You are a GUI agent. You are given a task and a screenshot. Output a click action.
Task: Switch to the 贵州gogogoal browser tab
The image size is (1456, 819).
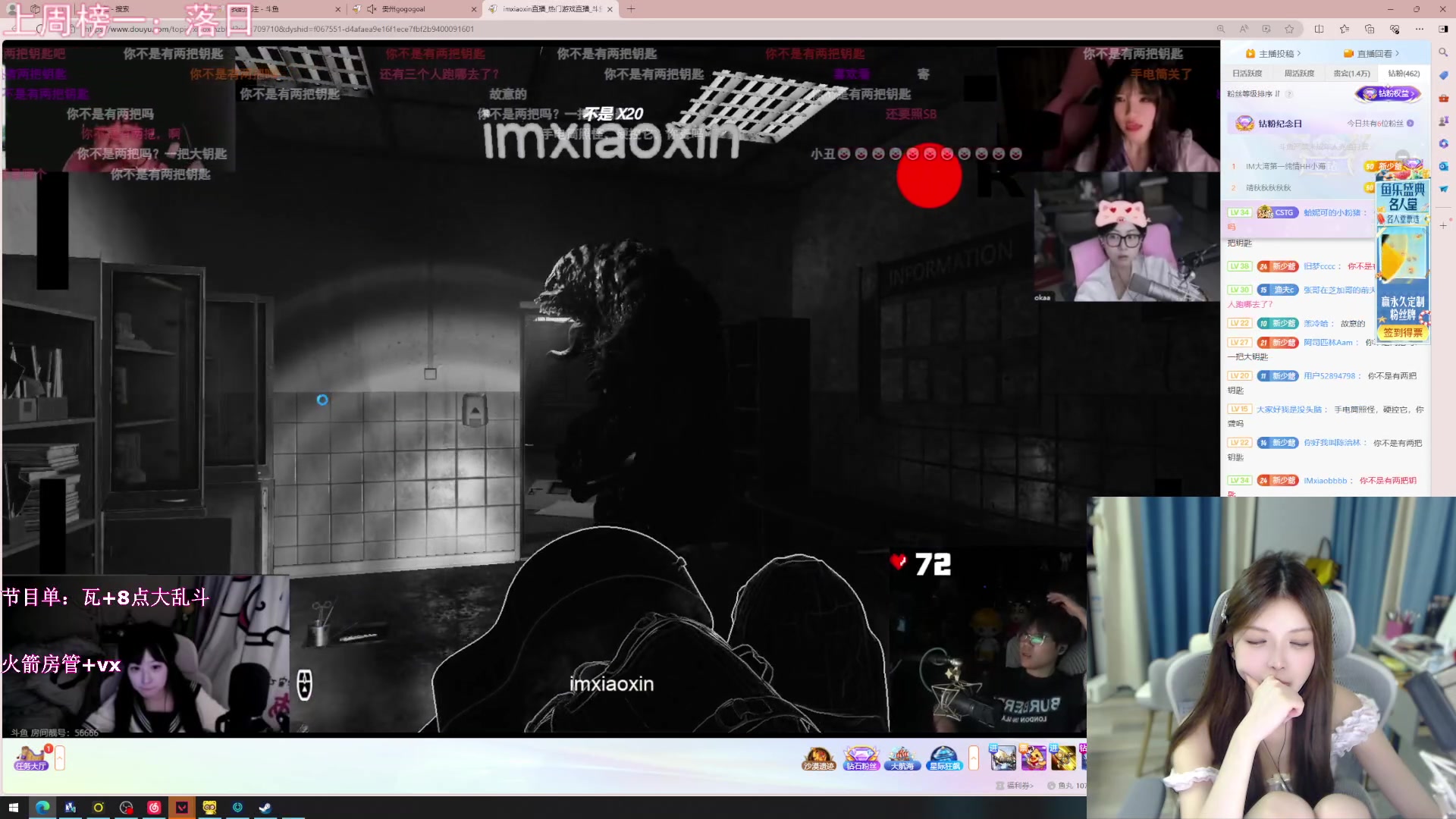point(415,9)
